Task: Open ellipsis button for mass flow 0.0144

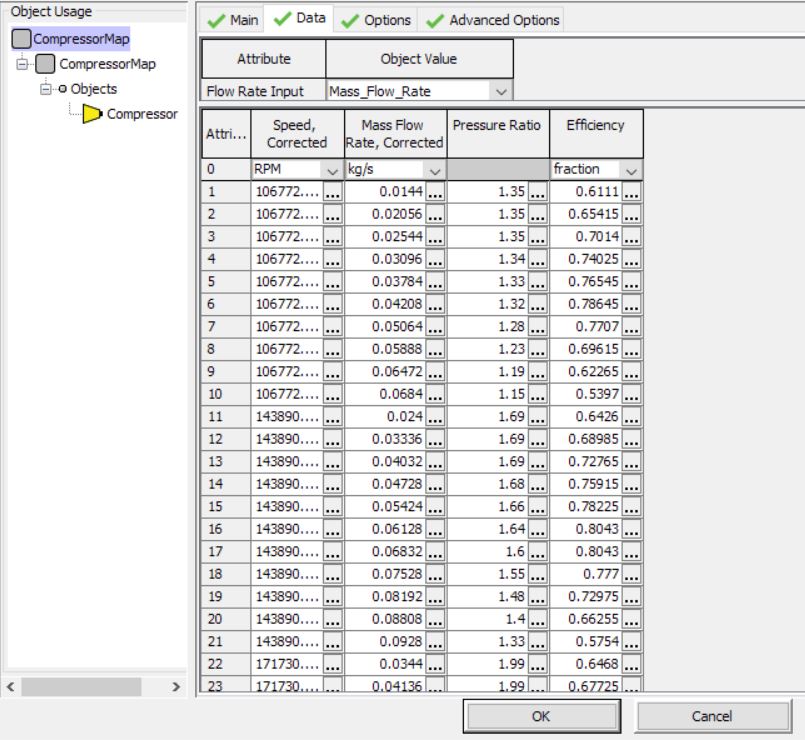Action: click(x=435, y=192)
